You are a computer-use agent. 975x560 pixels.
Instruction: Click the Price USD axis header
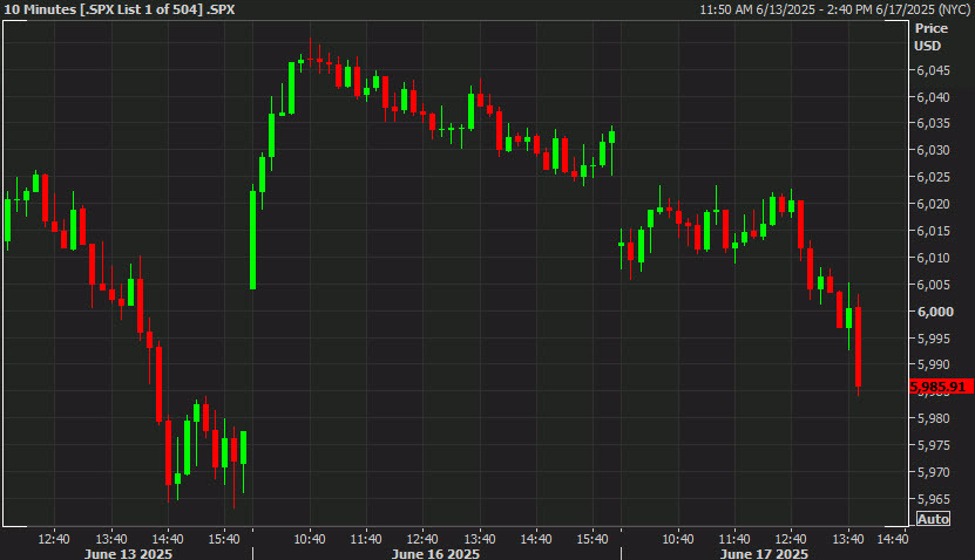pyautogui.click(x=931, y=37)
